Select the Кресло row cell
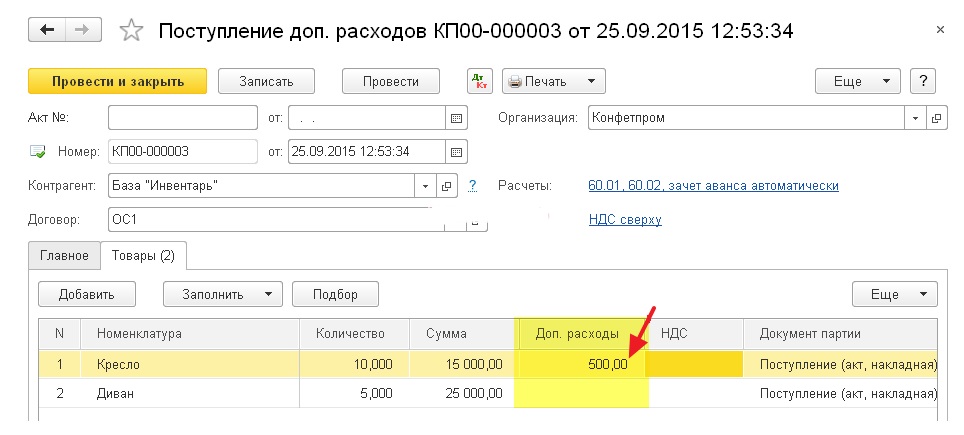The height and width of the screenshot is (435, 964). pos(190,364)
